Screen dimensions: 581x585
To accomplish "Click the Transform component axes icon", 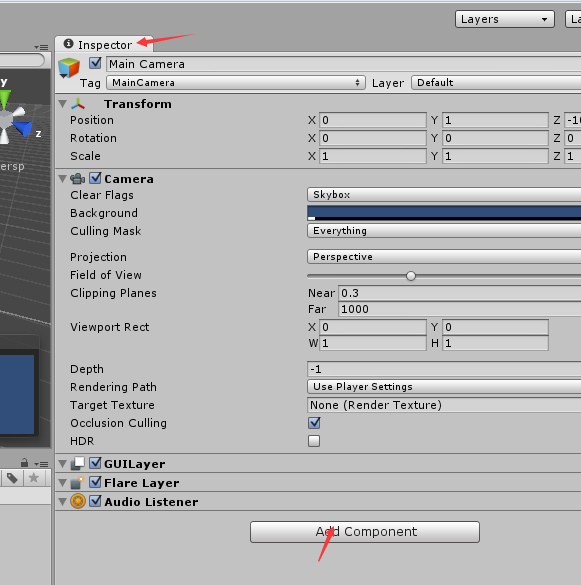I will point(78,104).
